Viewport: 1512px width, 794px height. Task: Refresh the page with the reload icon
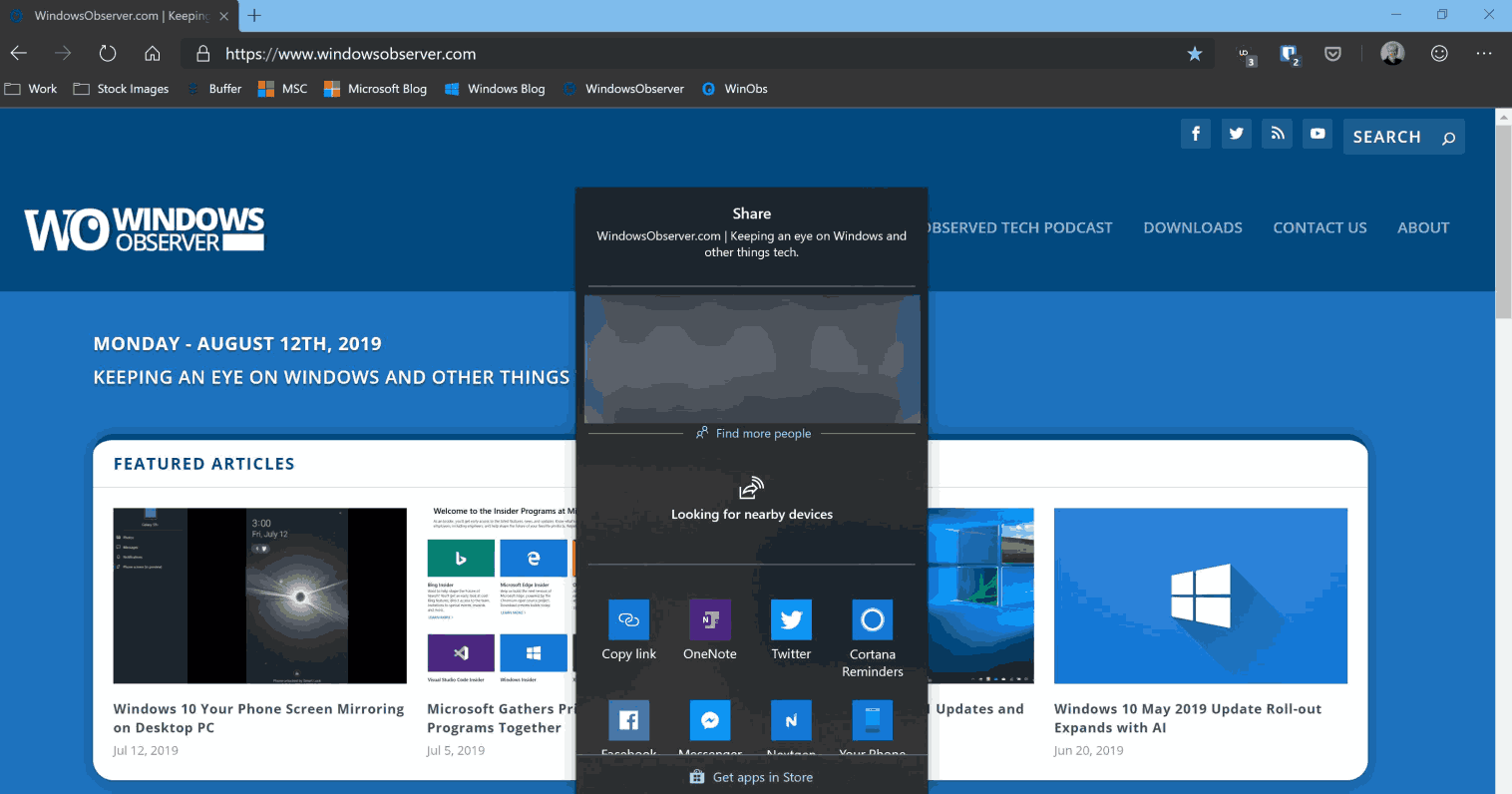(x=108, y=54)
